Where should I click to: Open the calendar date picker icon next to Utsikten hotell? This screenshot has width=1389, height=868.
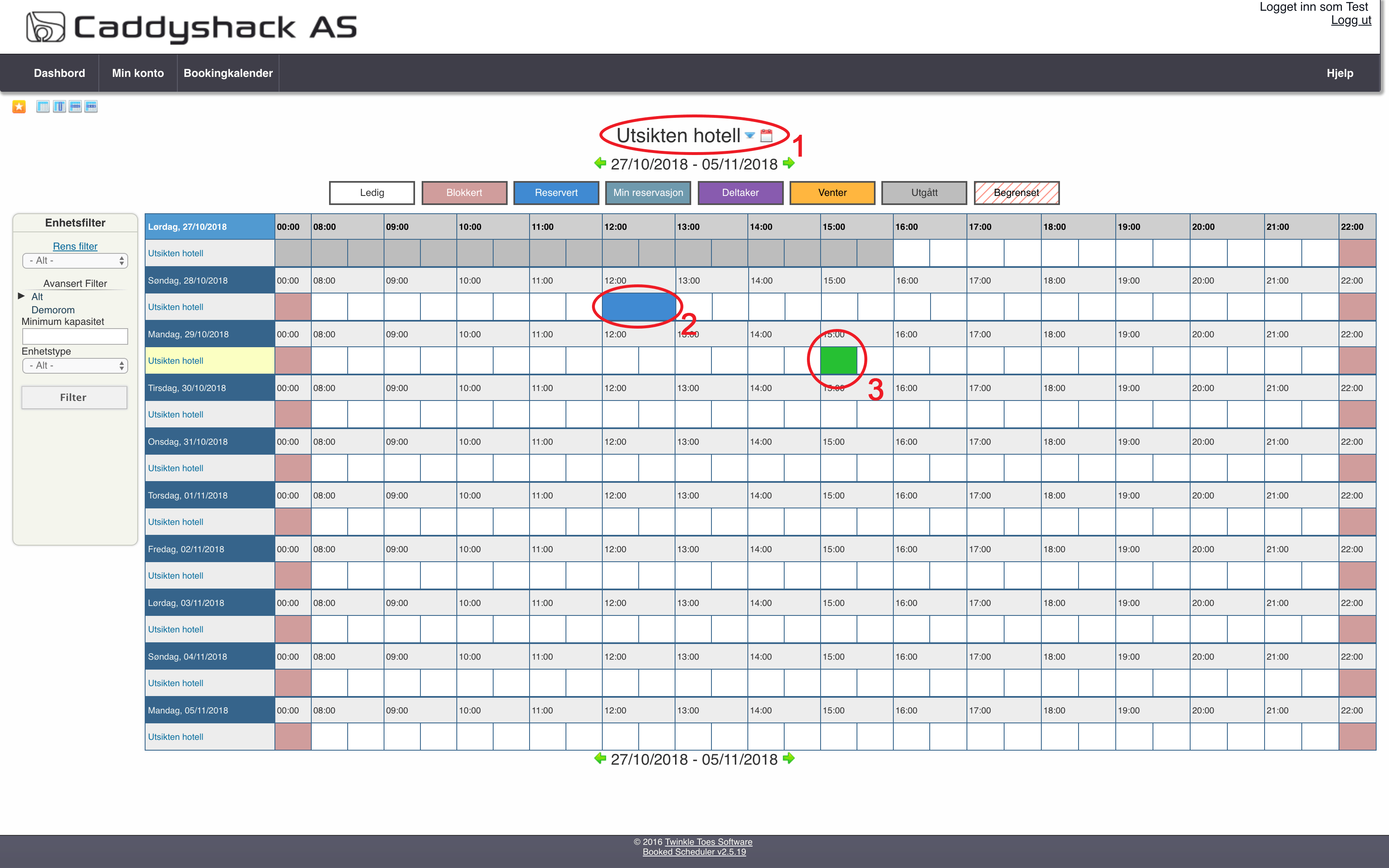766,136
